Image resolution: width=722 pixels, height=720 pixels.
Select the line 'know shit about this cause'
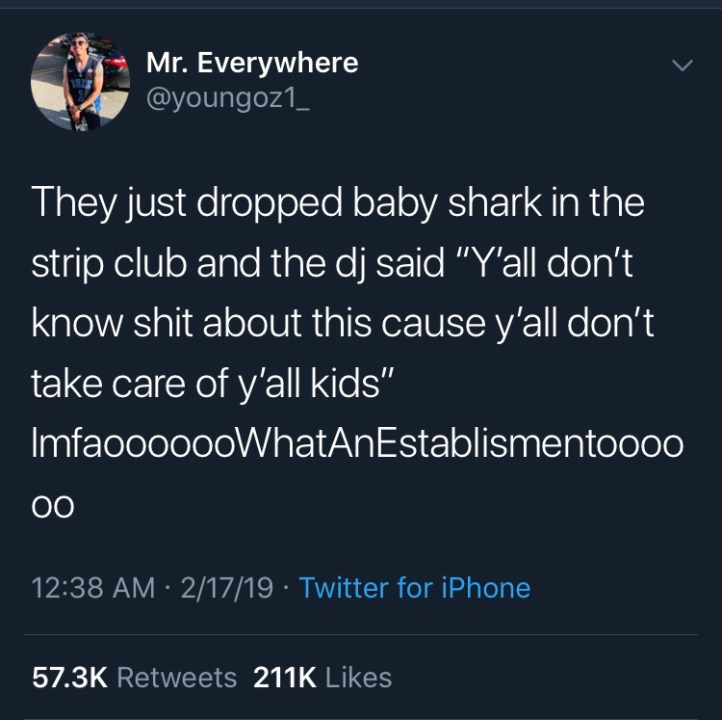pos(257,323)
